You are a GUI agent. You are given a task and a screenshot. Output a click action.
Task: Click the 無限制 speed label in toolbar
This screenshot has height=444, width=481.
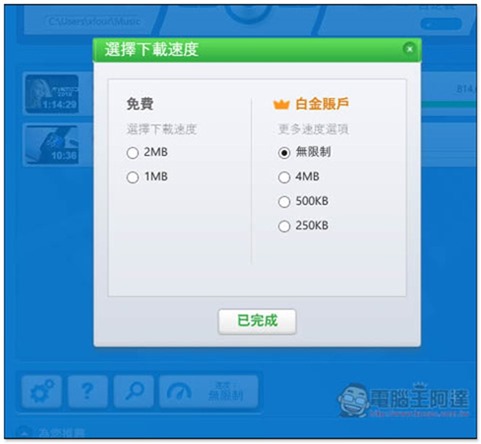pos(226,395)
